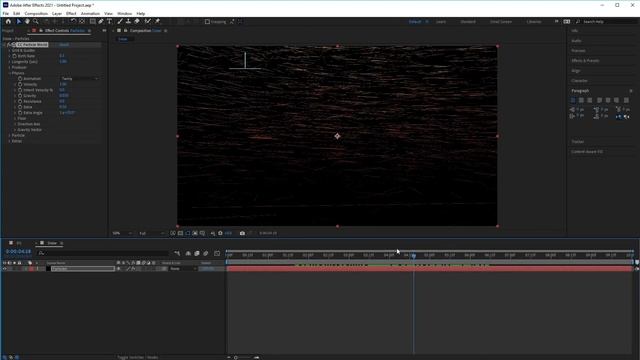The width and height of the screenshot is (640, 360).
Task: Take a snapshot with the camera icon
Action: [242, 233]
